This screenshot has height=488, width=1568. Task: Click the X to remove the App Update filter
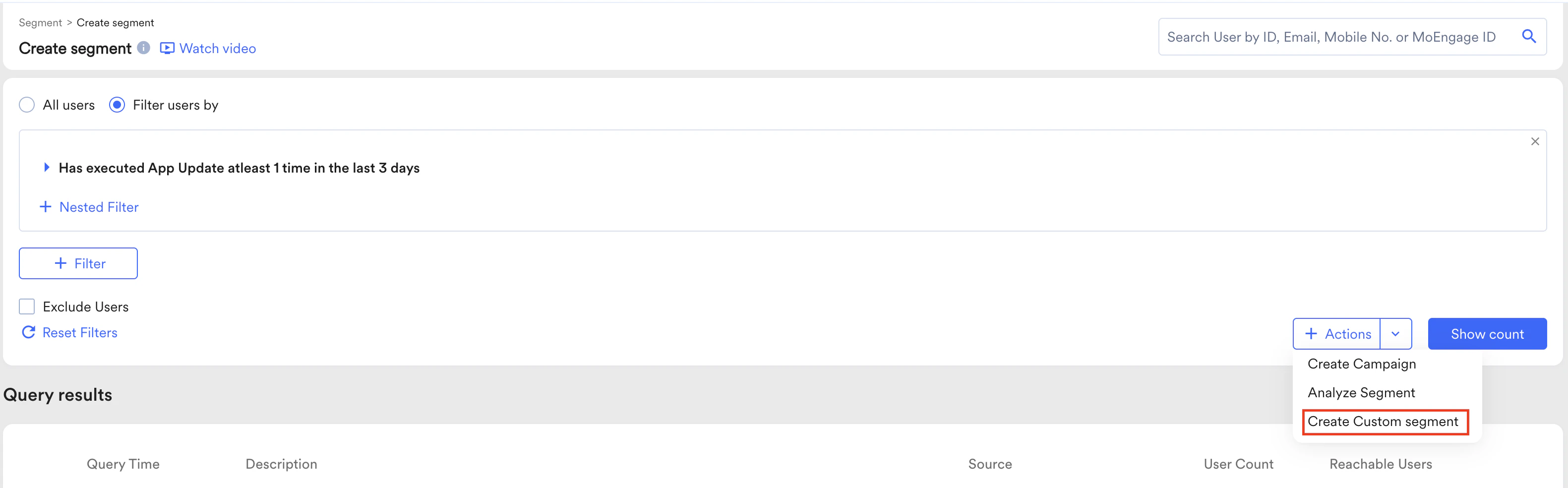[x=1535, y=141]
